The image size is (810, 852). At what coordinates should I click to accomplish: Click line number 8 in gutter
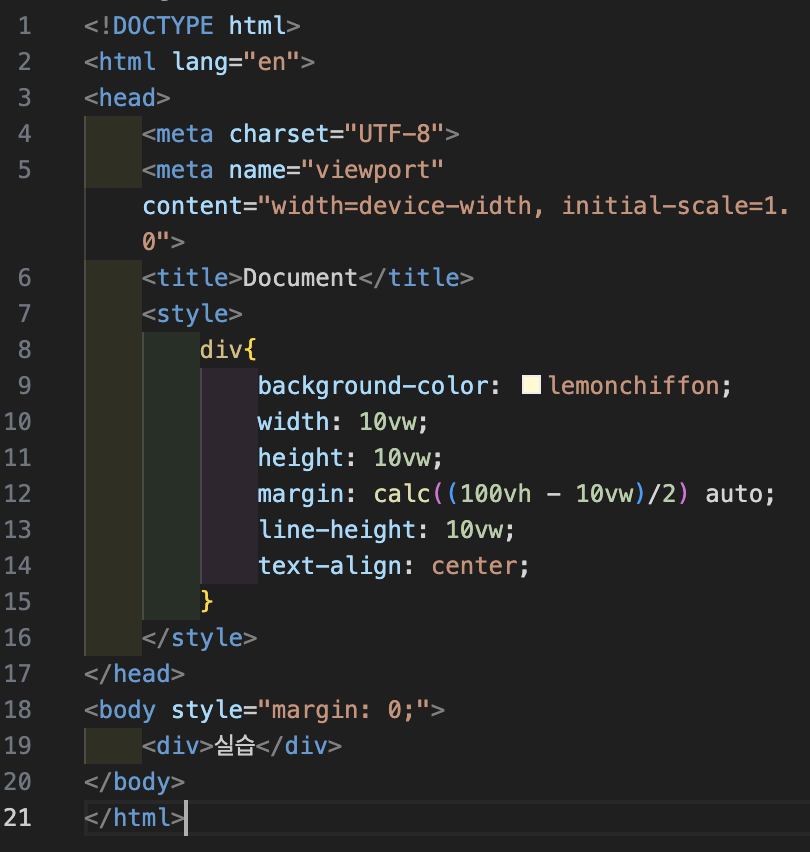(x=24, y=349)
